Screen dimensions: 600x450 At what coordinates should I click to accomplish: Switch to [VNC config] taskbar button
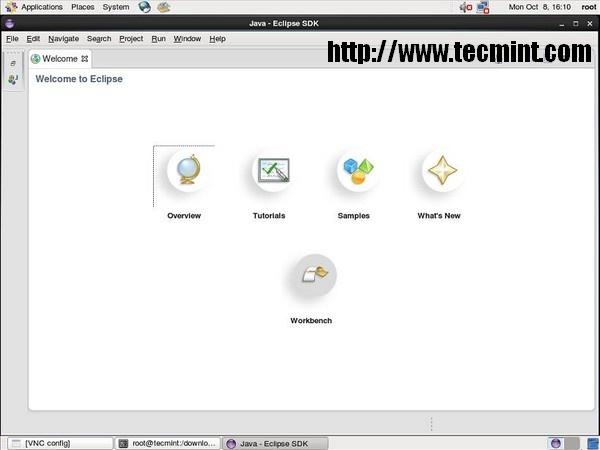point(60,443)
